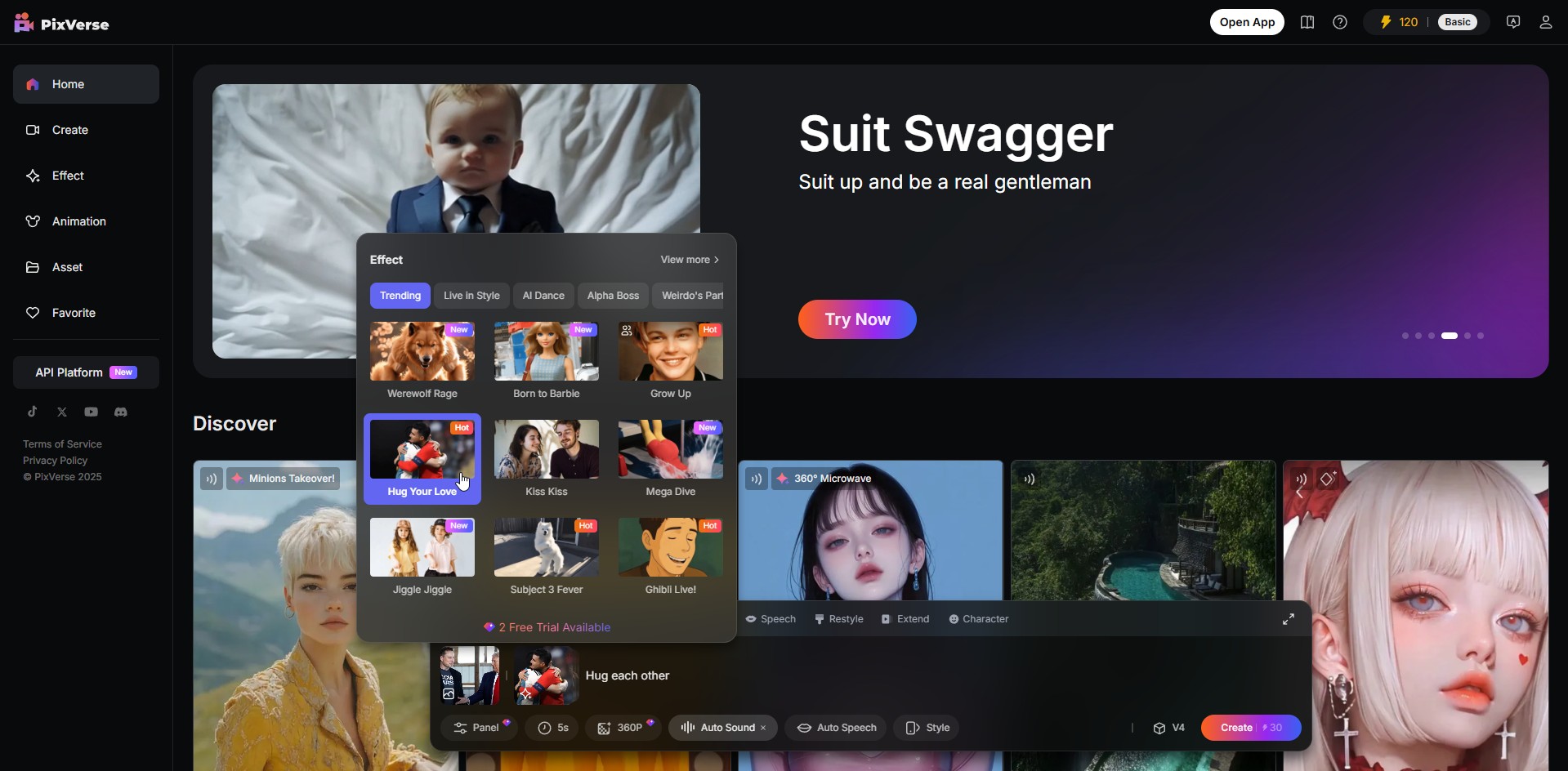The image size is (1568, 771).
Task: Open the user profile icon
Action: [x=1545, y=23]
